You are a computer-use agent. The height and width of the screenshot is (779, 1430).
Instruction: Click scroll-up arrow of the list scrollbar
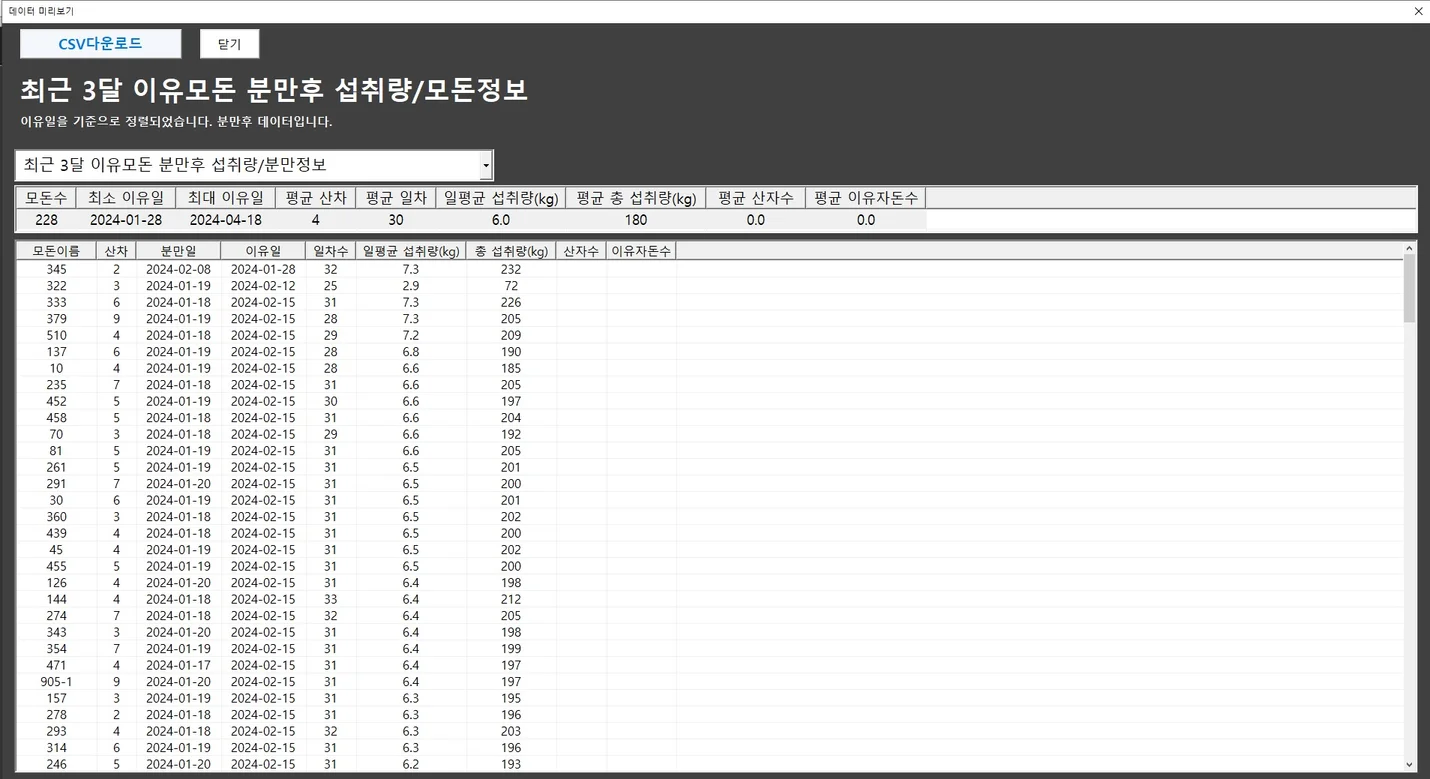(1410, 248)
